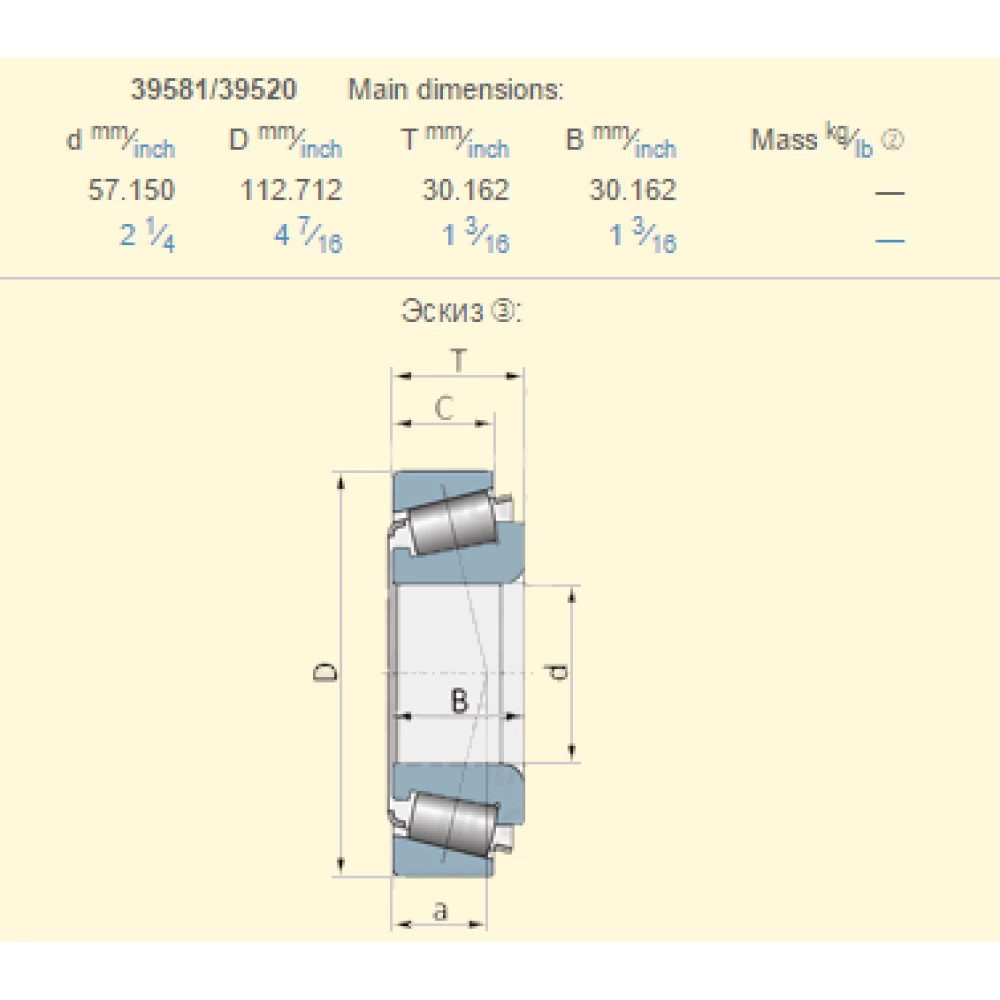Select the 57.150 bore diameter value
This screenshot has width=1000, height=1000.
[131, 190]
